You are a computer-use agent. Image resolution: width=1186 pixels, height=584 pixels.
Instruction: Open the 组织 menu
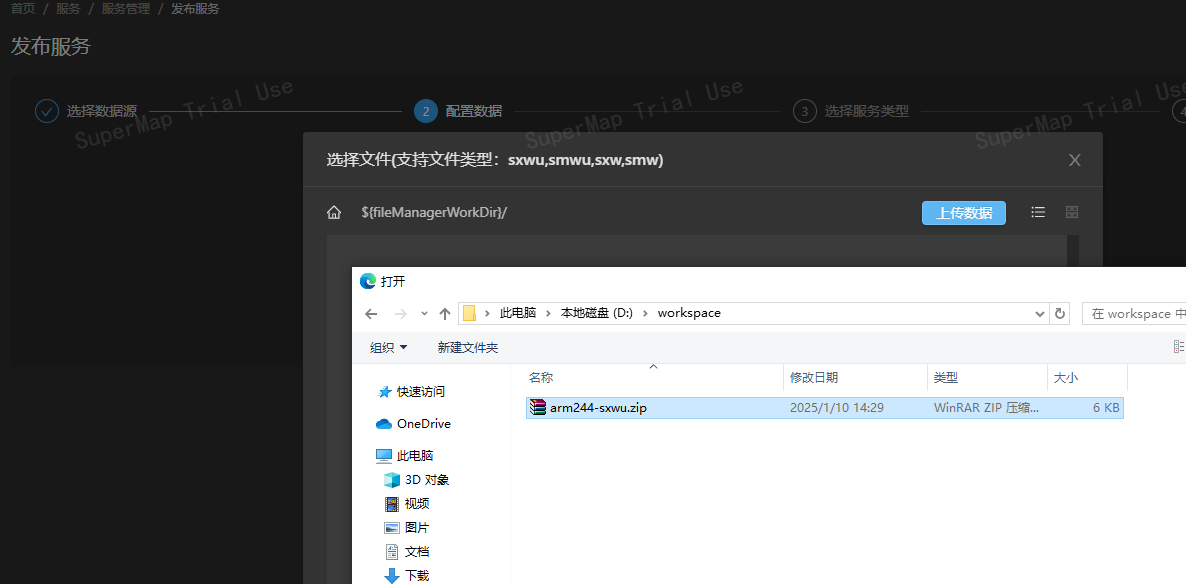tap(389, 348)
